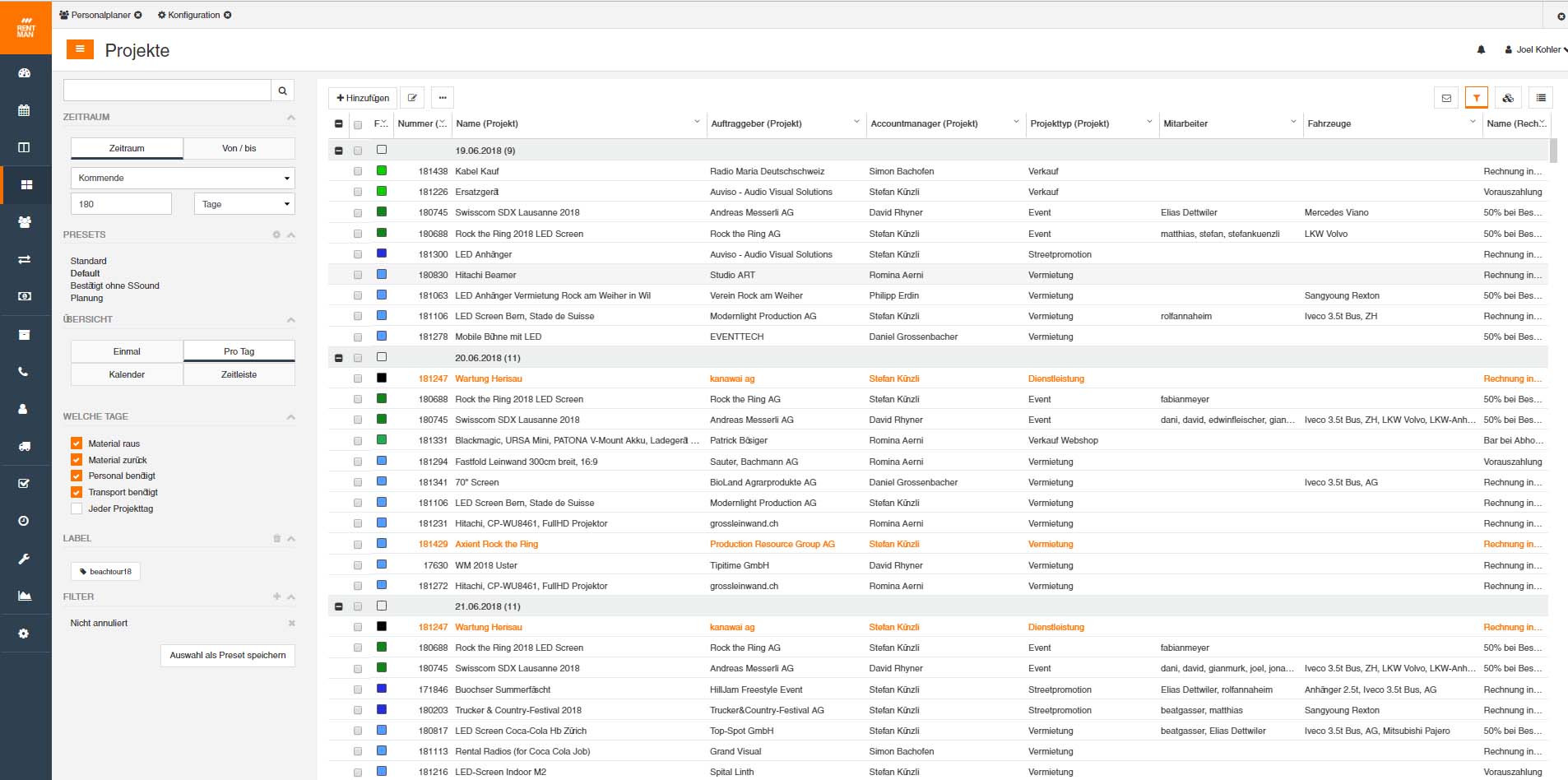
Task: Click the stacked boxes icon in toolbar
Action: (1508, 98)
